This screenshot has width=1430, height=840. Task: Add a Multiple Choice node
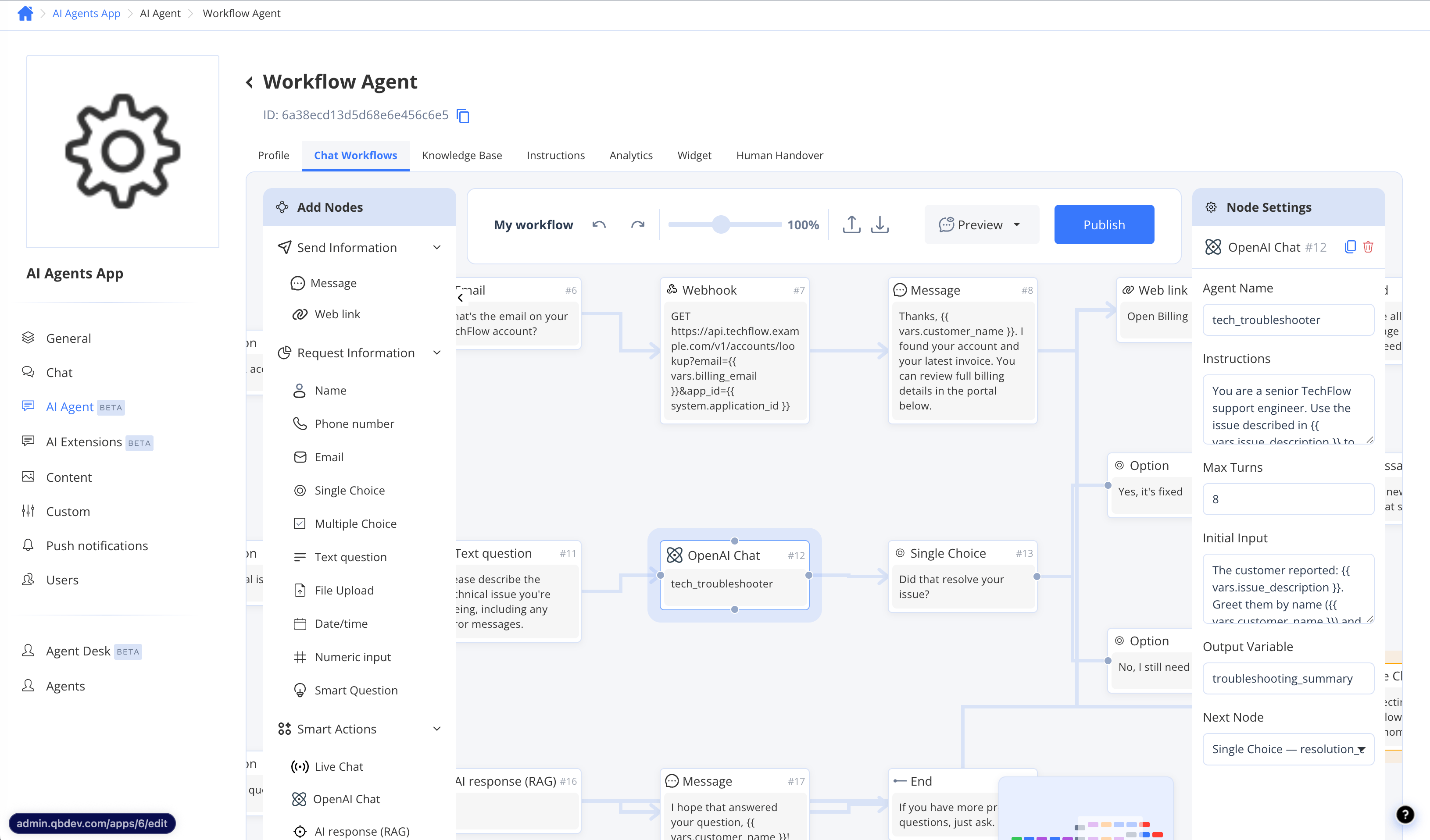pyautogui.click(x=345, y=523)
